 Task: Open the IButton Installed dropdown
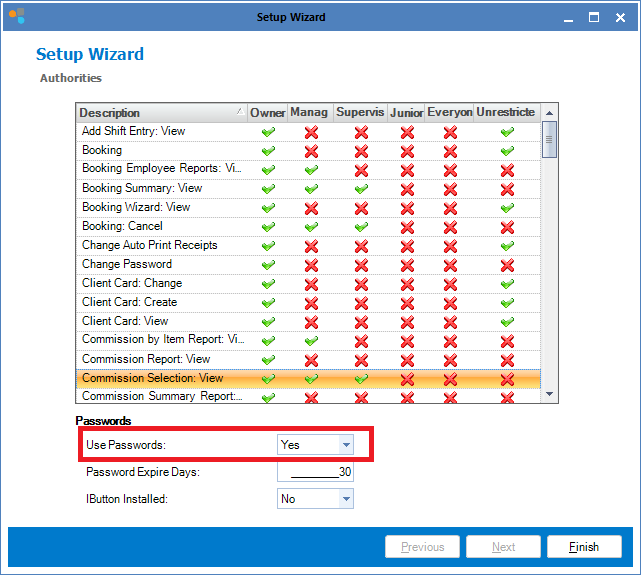pos(345,499)
